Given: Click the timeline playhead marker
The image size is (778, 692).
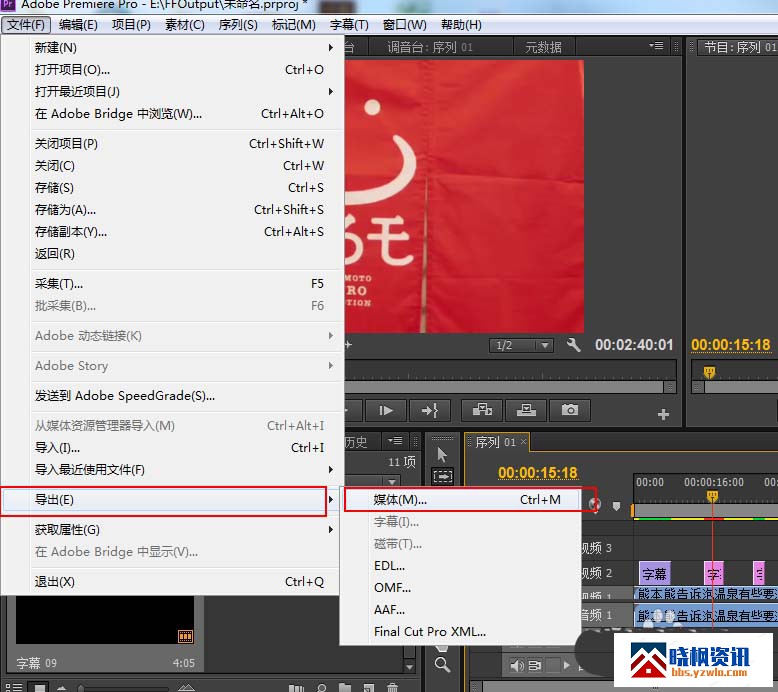Looking at the screenshot, I should [712, 496].
